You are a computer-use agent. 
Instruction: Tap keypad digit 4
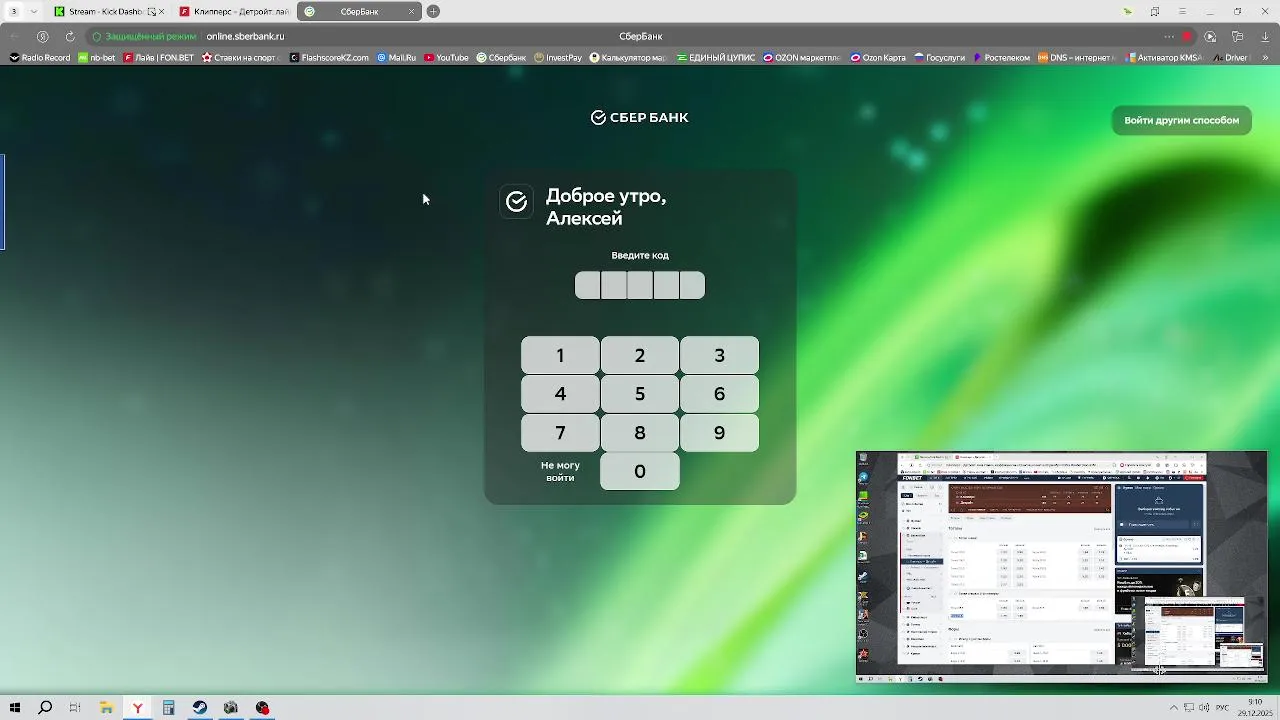[560, 394]
